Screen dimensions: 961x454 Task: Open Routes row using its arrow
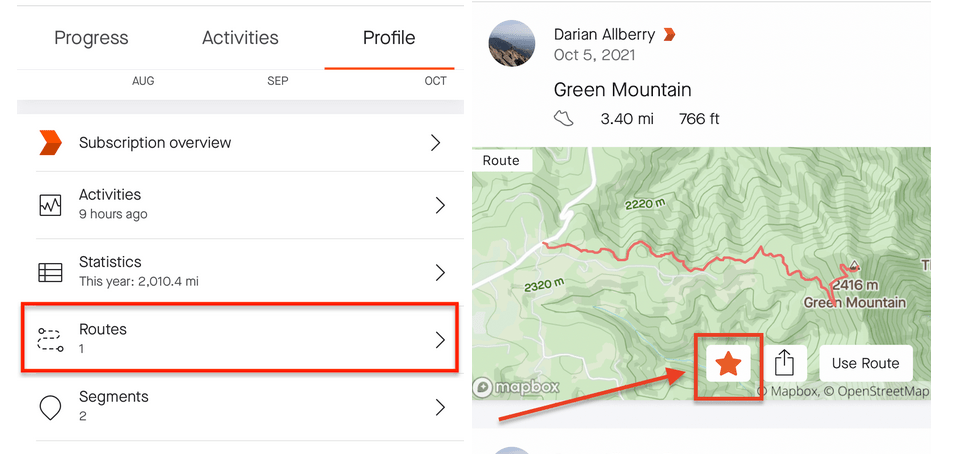(440, 340)
